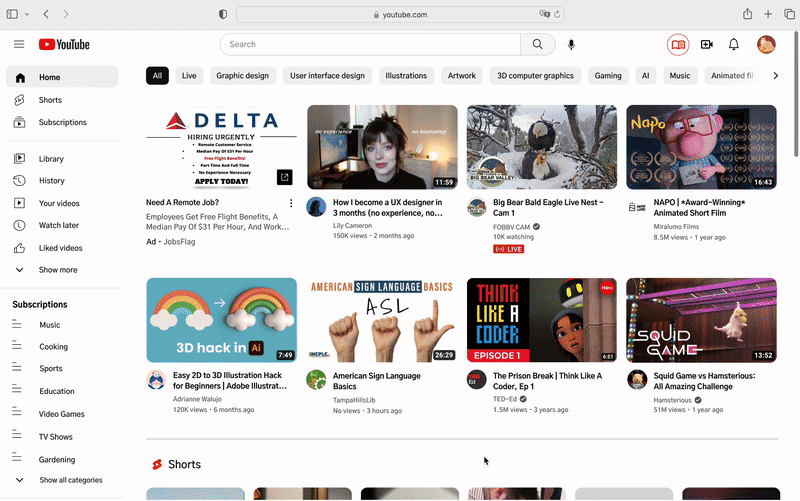Open the Squid Game vs Hamsterious title
Viewport: 800px width, 501px height.
(x=704, y=381)
